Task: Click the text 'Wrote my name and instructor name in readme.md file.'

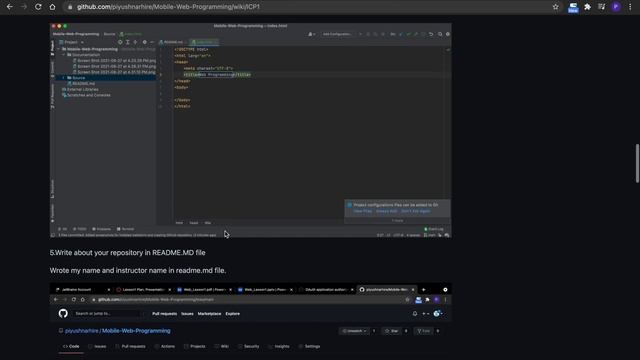Action: click(x=138, y=270)
